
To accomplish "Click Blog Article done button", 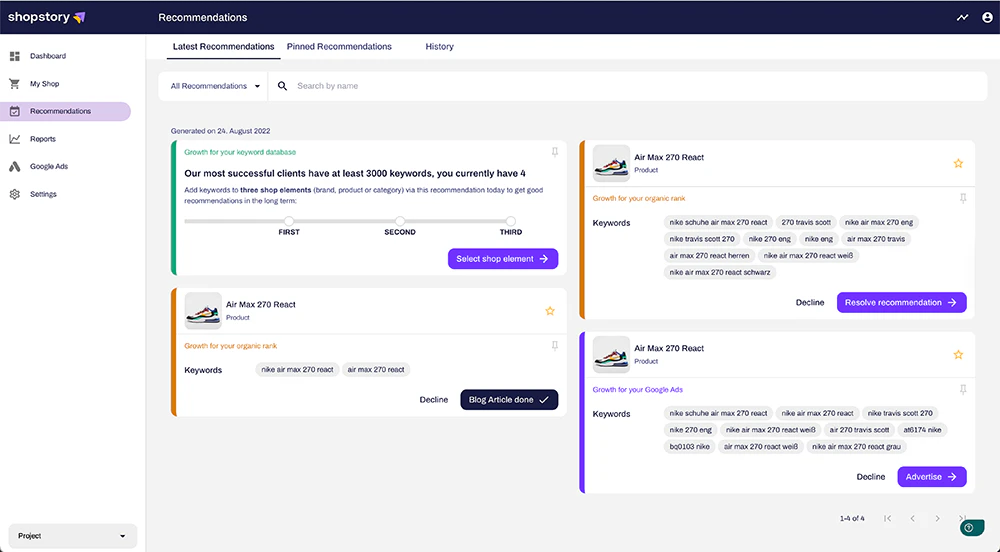I will click(509, 400).
